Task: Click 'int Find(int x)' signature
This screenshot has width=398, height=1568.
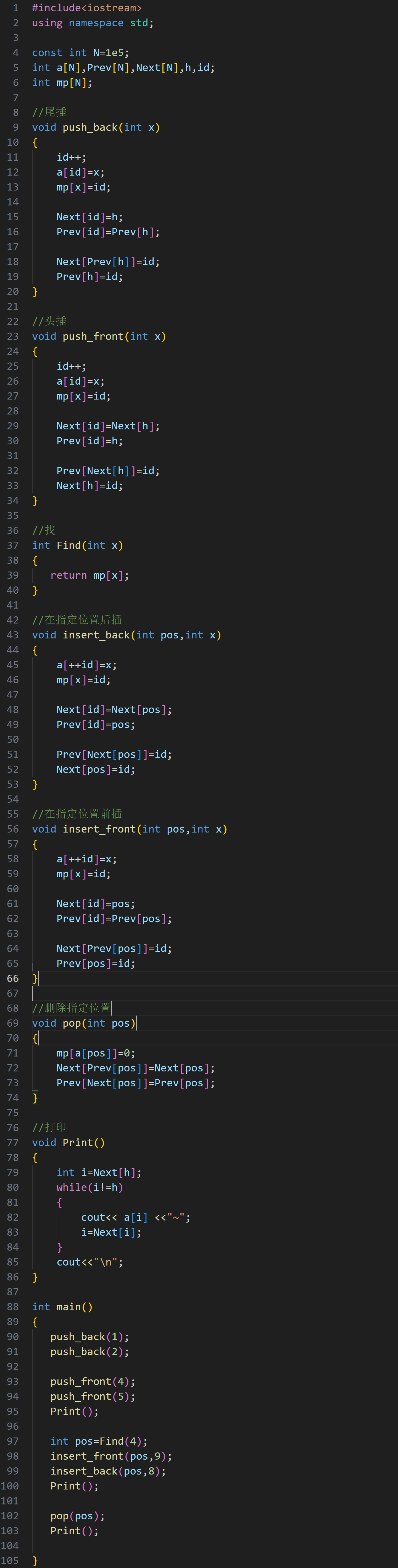Action: (78, 546)
